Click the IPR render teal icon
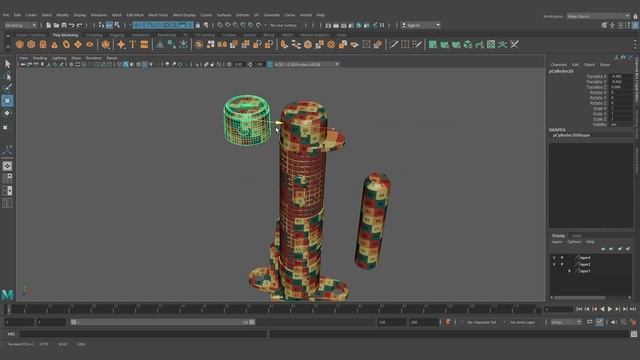640x360 pixels. coord(359,25)
